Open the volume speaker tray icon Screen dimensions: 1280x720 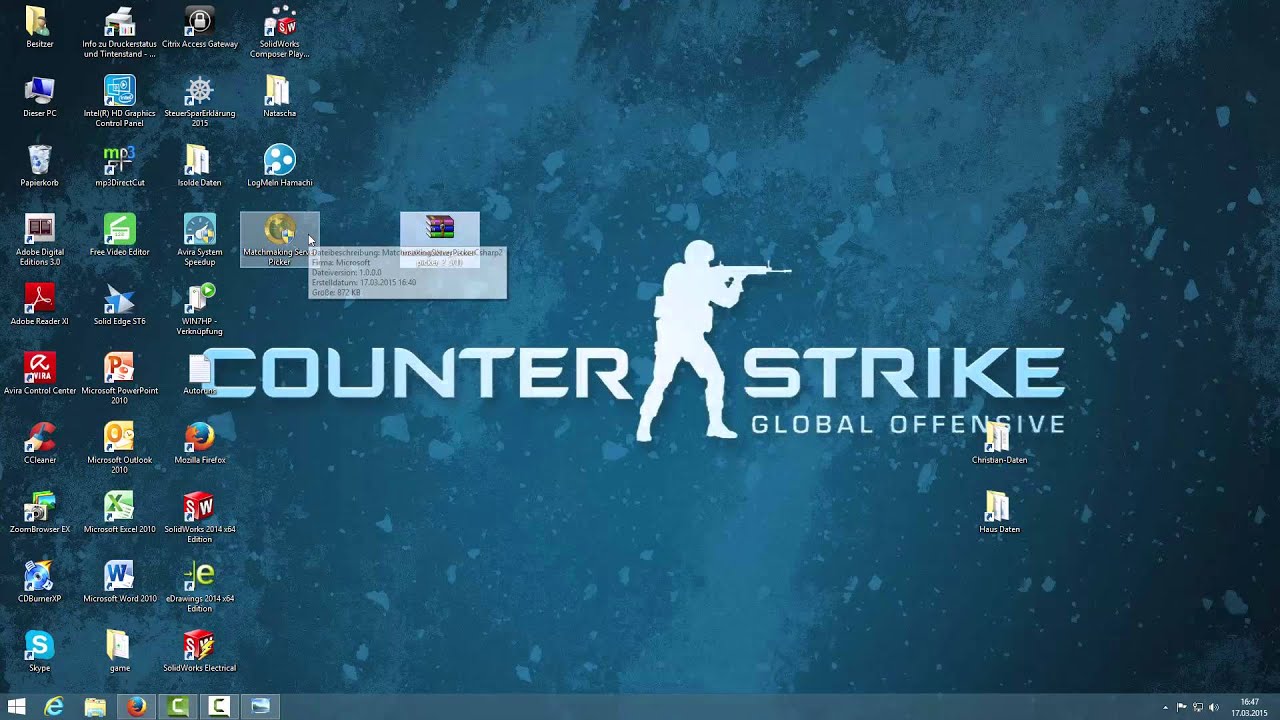(1214, 708)
